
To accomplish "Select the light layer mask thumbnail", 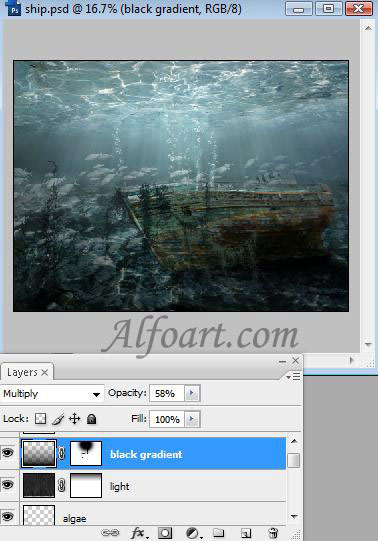I will [86, 485].
